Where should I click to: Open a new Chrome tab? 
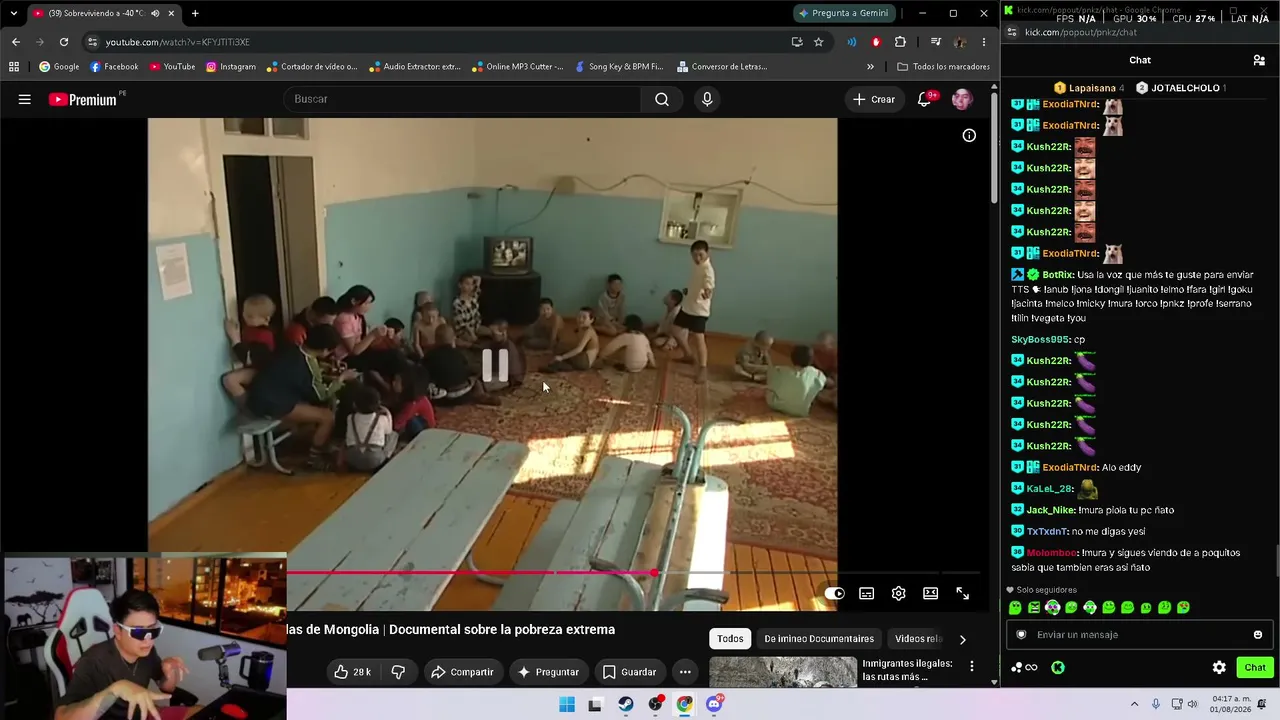click(195, 13)
